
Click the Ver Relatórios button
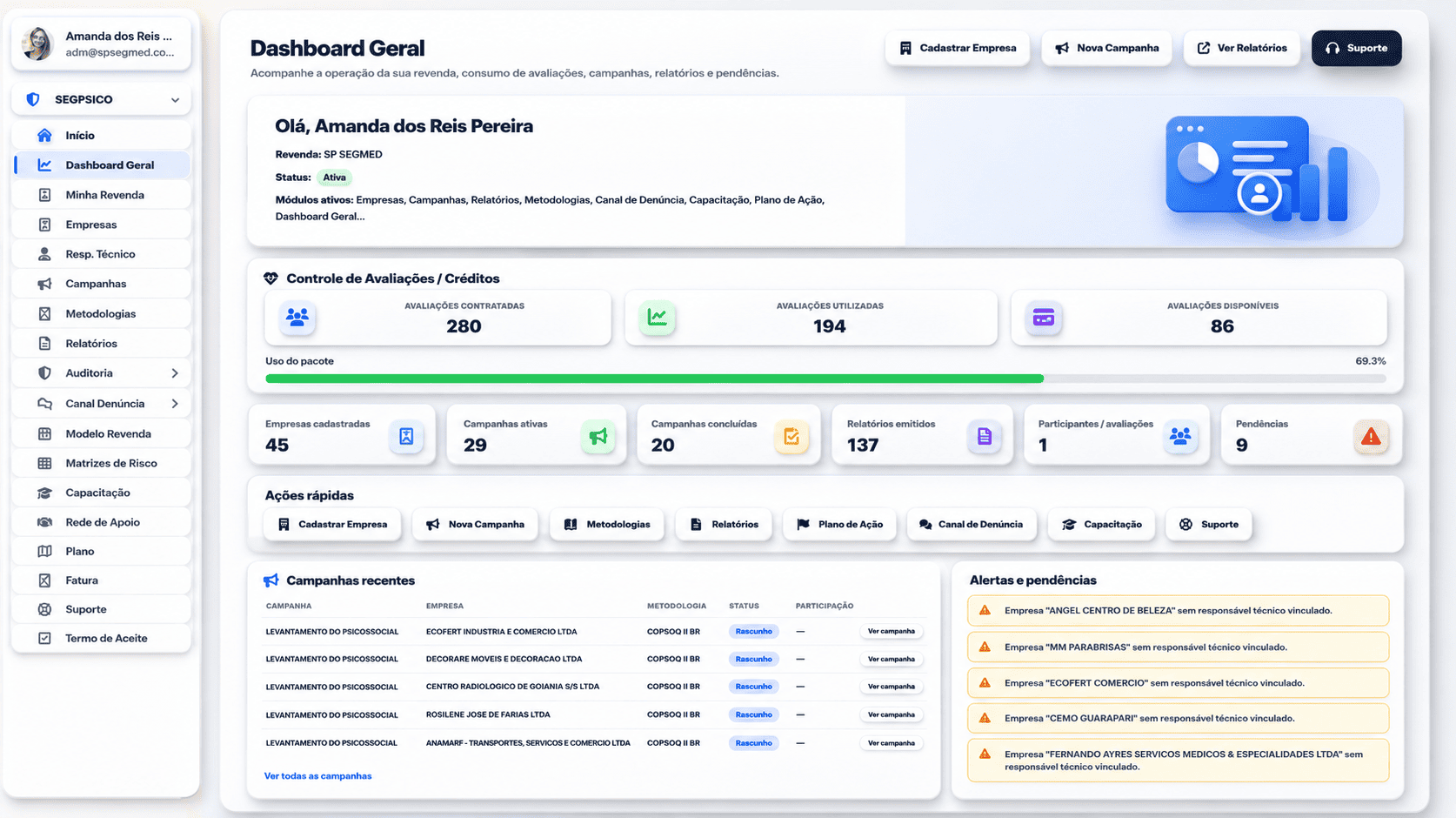(1241, 48)
